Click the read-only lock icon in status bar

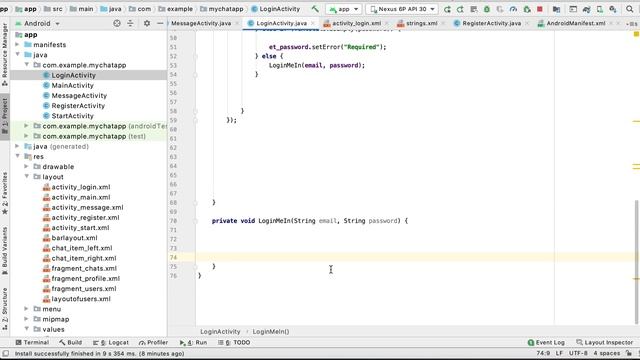[x=629, y=353]
